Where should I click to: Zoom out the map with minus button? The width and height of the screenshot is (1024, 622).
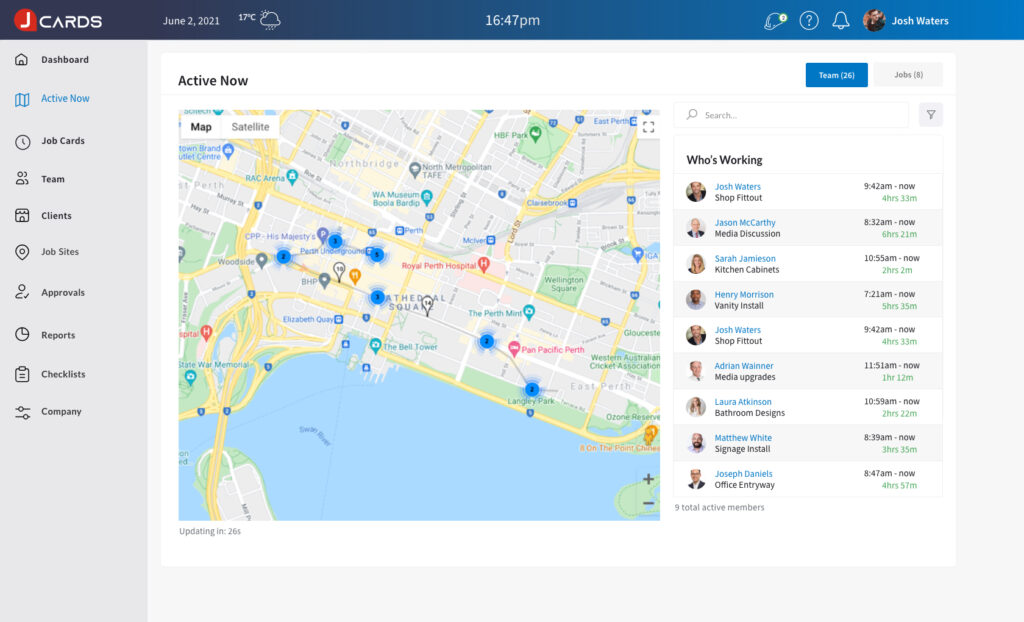(648, 502)
